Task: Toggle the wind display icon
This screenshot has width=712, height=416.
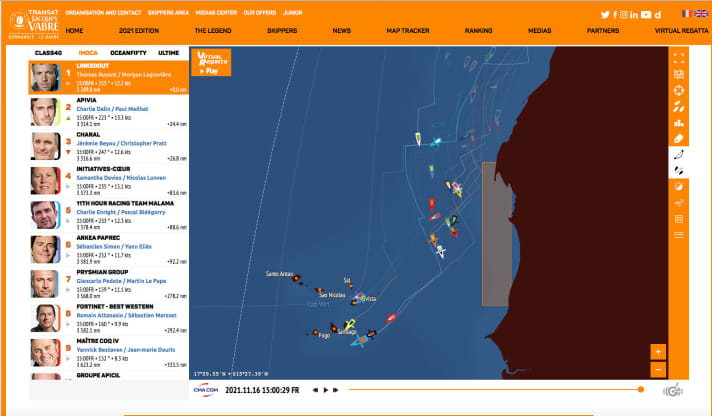Action: click(678, 203)
